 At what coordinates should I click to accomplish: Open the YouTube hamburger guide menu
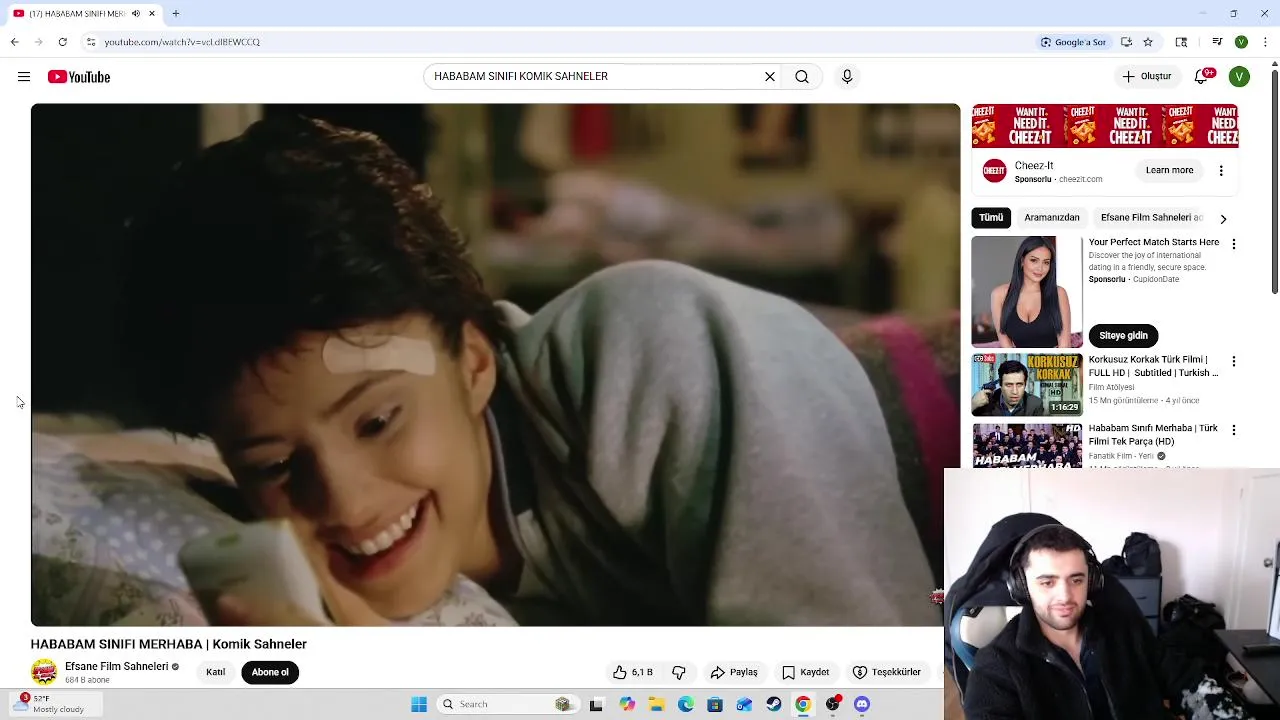pos(24,77)
